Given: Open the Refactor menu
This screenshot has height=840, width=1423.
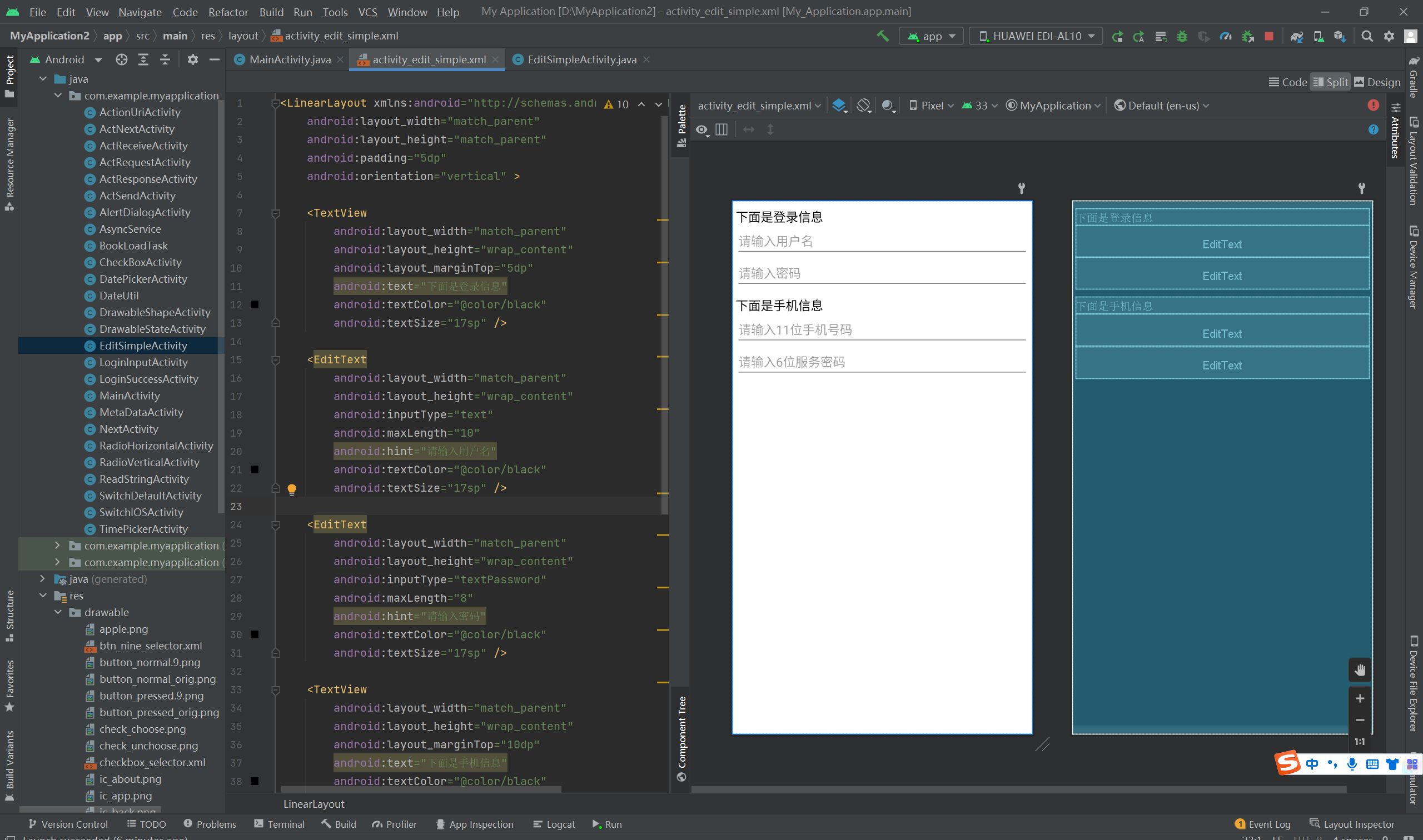Looking at the screenshot, I should tap(228, 12).
